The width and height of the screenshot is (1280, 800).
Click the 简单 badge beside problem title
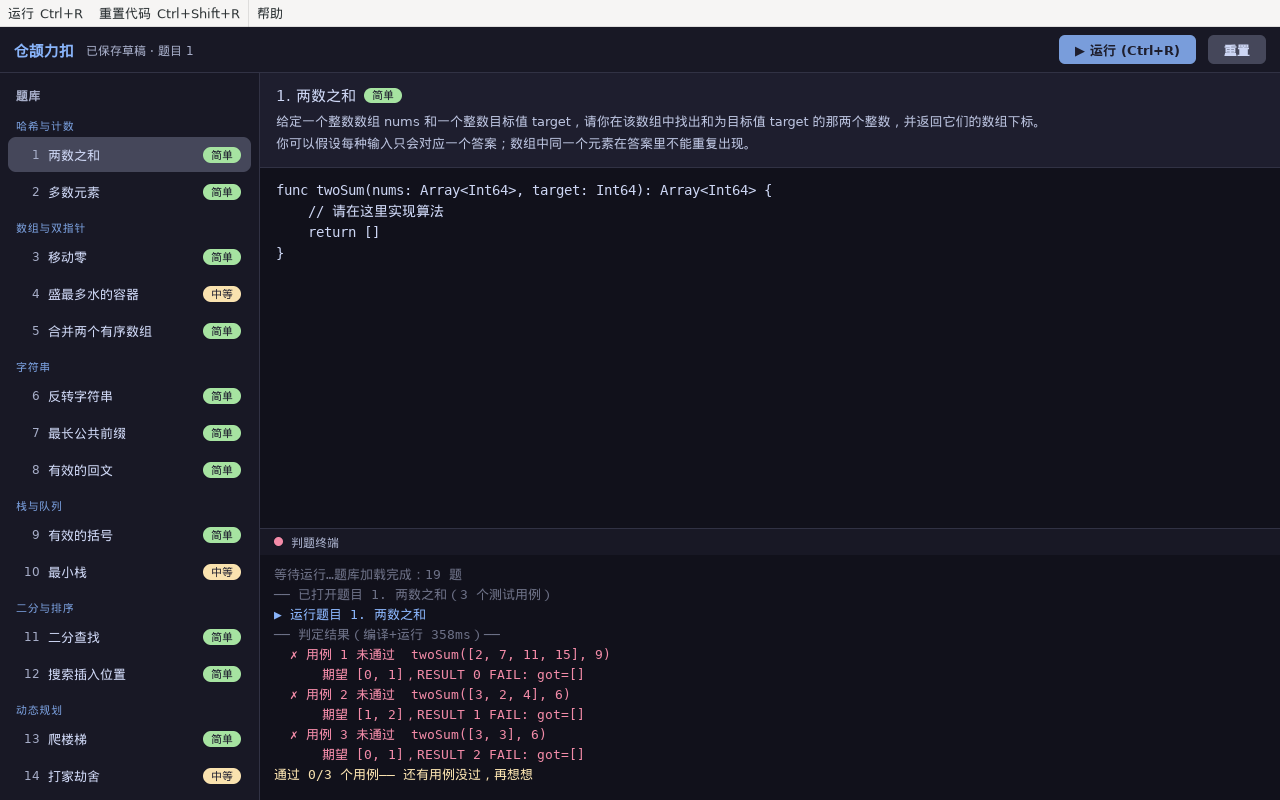[383, 96]
